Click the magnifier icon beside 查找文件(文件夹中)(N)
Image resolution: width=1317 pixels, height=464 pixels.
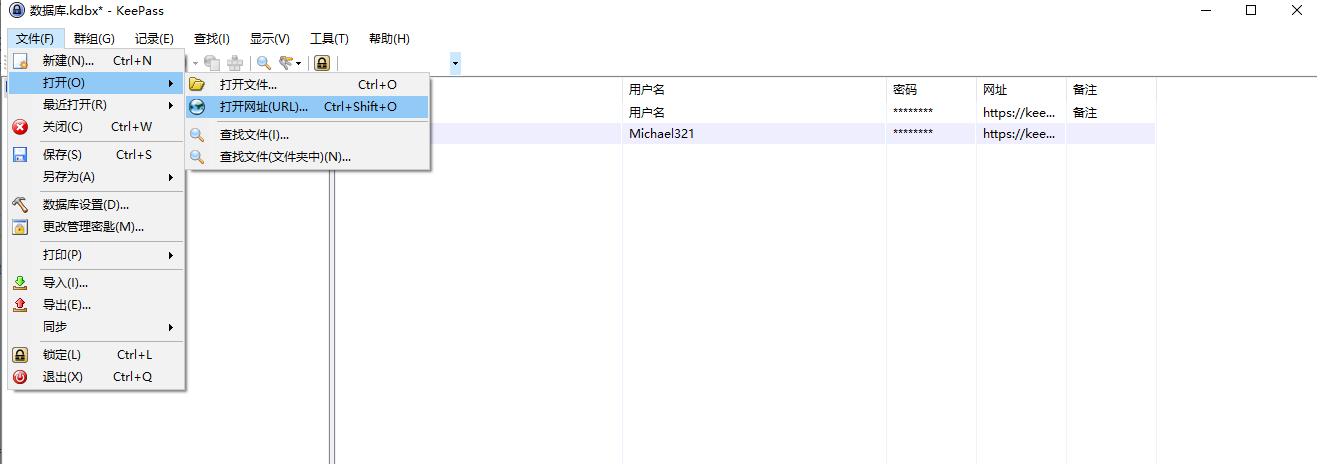(x=197, y=157)
